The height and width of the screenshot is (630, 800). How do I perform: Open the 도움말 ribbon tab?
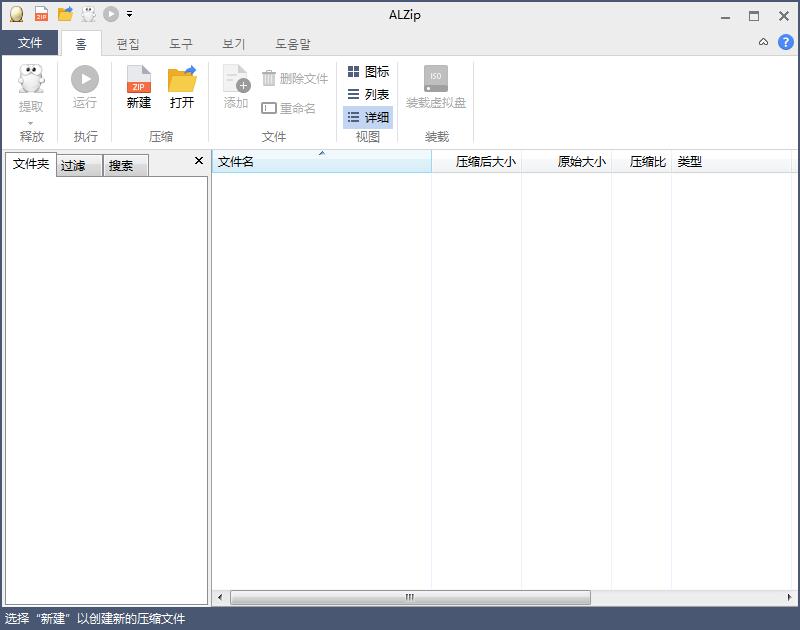[x=293, y=44]
